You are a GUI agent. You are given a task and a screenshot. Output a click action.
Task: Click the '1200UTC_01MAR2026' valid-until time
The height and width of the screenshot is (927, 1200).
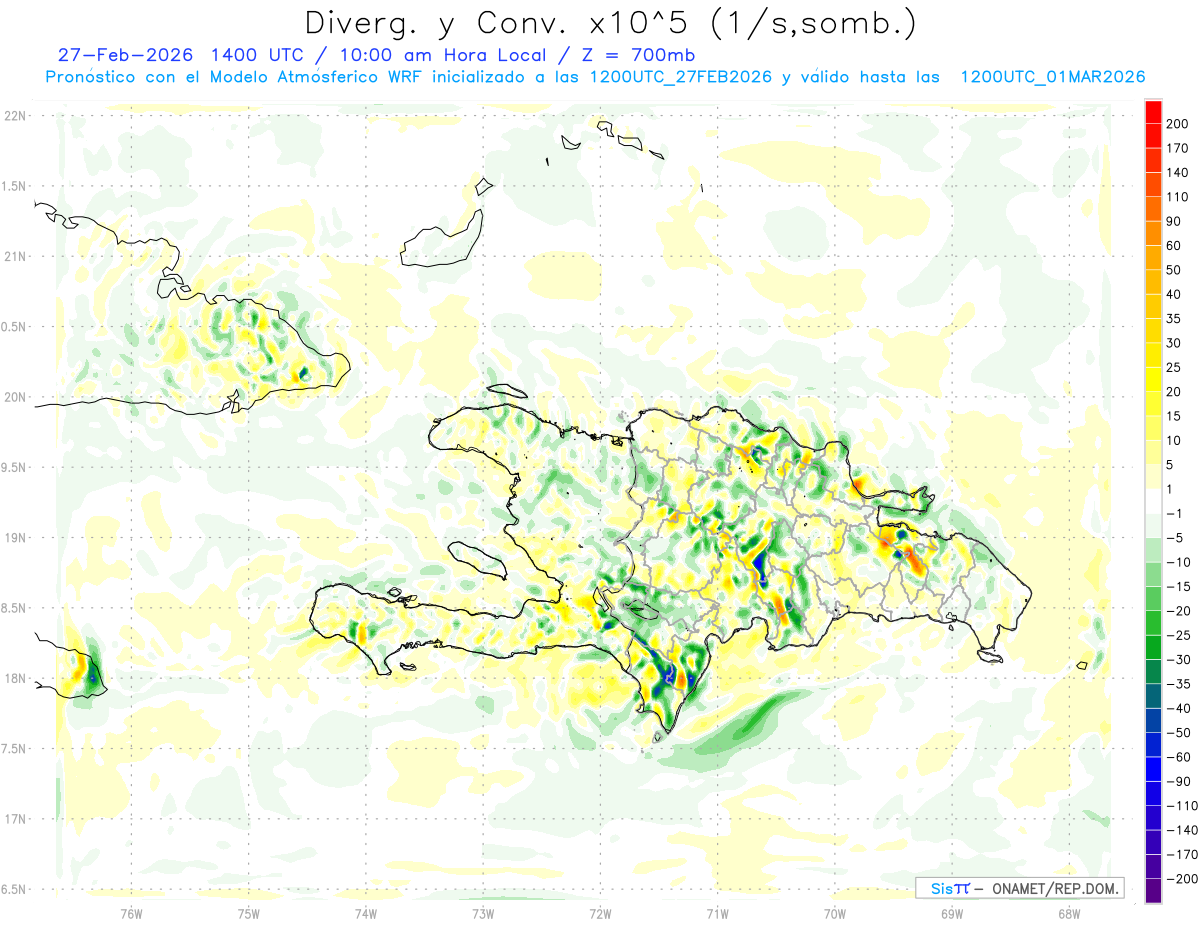point(1052,77)
